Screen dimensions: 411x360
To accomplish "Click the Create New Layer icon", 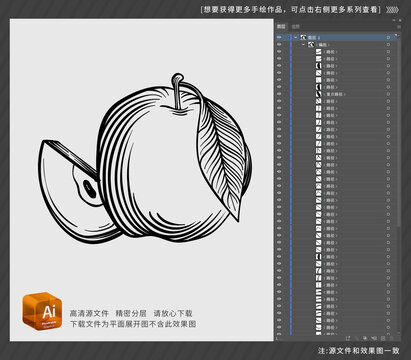I will coord(383,338).
